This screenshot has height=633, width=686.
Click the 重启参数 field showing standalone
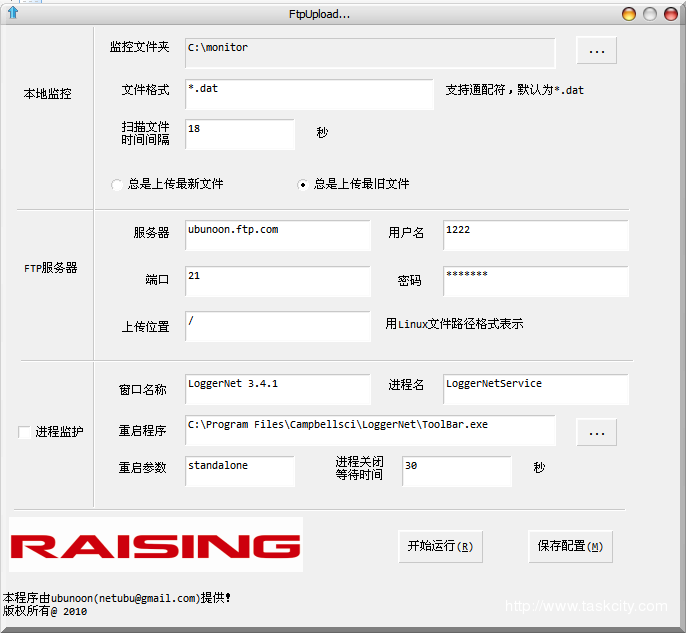click(x=240, y=471)
